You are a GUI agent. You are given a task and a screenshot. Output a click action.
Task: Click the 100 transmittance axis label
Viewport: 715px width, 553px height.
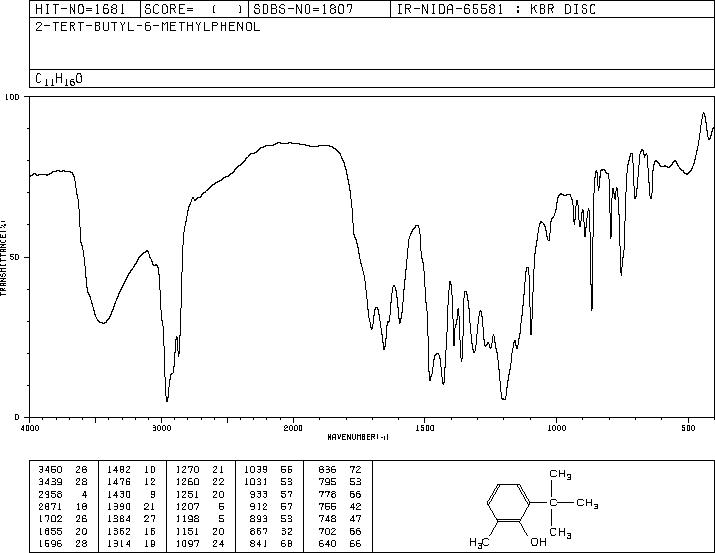(12, 97)
